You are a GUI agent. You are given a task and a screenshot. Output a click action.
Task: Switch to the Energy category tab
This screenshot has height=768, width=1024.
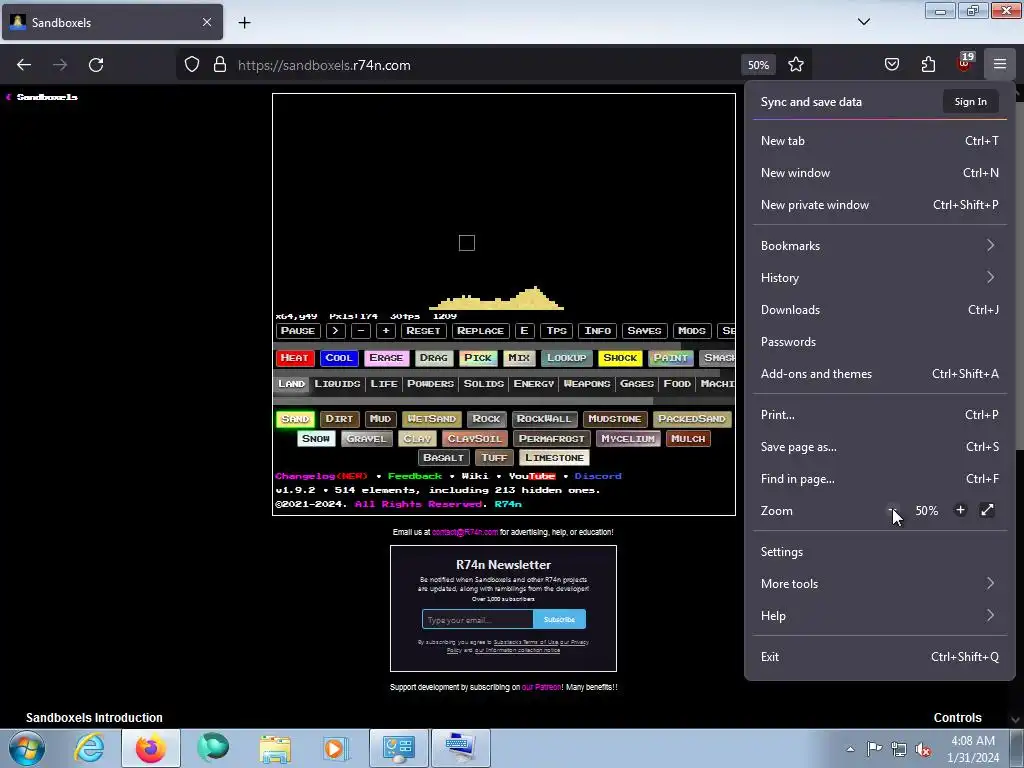click(534, 383)
